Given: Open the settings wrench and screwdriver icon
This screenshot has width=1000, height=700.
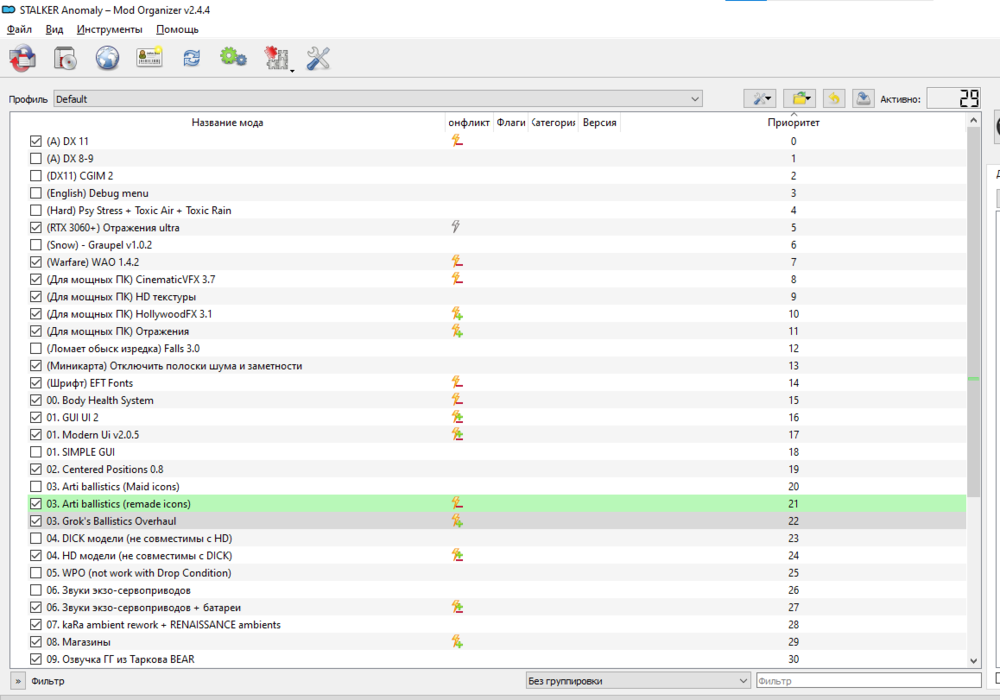Looking at the screenshot, I should [x=318, y=59].
